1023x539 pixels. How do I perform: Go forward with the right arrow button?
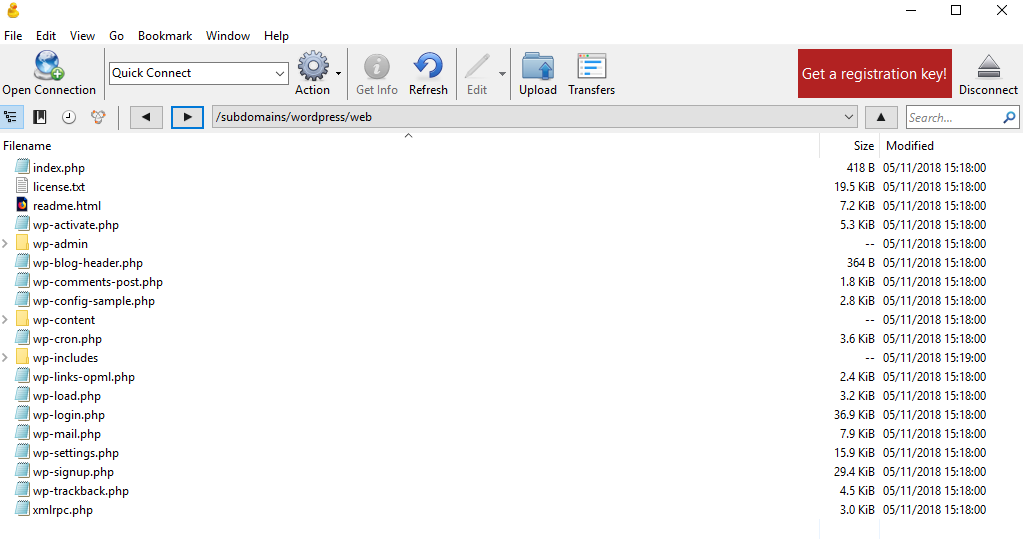click(187, 117)
